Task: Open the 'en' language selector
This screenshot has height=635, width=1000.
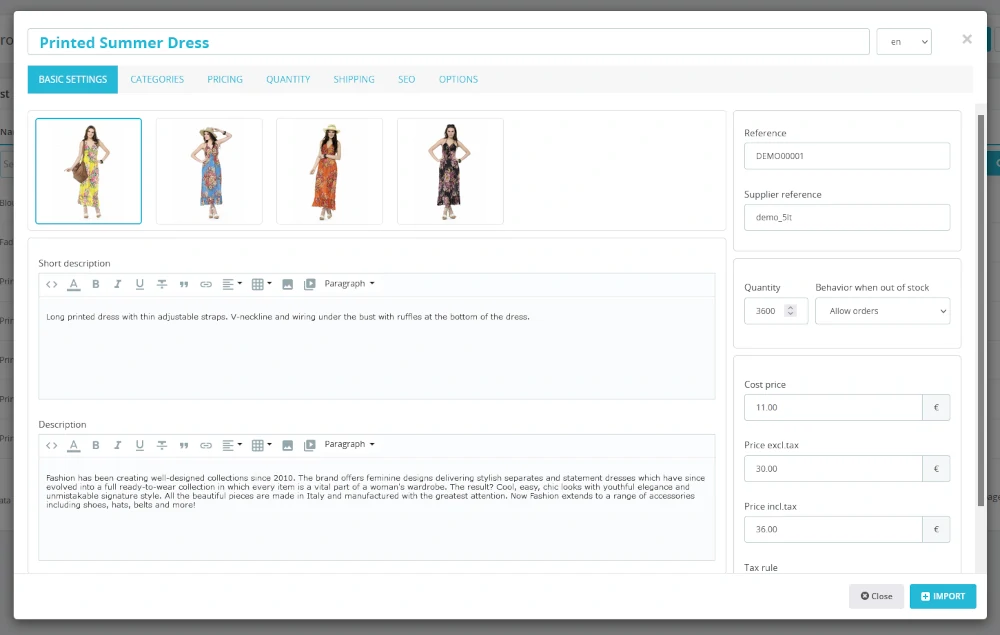Action: click(x=903, y=42)
